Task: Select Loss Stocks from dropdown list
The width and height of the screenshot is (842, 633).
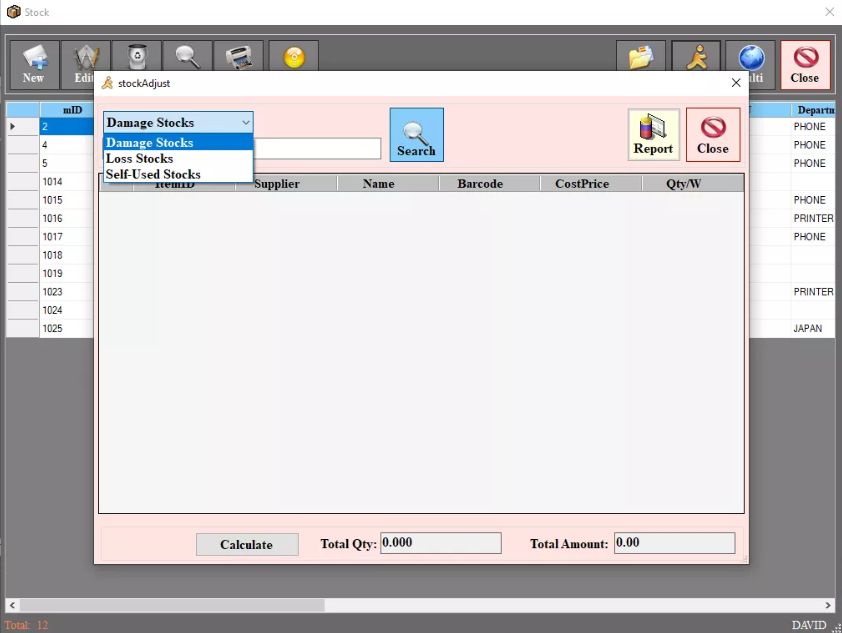Action: pyautogui.click(x=140, y=158)
